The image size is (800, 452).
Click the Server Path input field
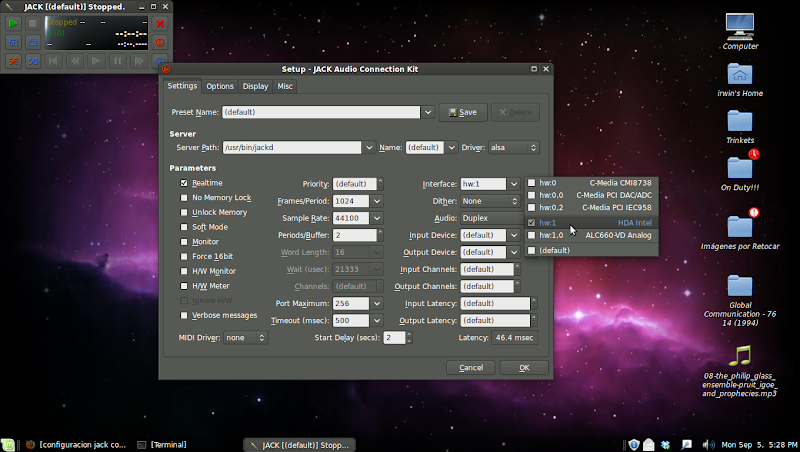(291, 148)
